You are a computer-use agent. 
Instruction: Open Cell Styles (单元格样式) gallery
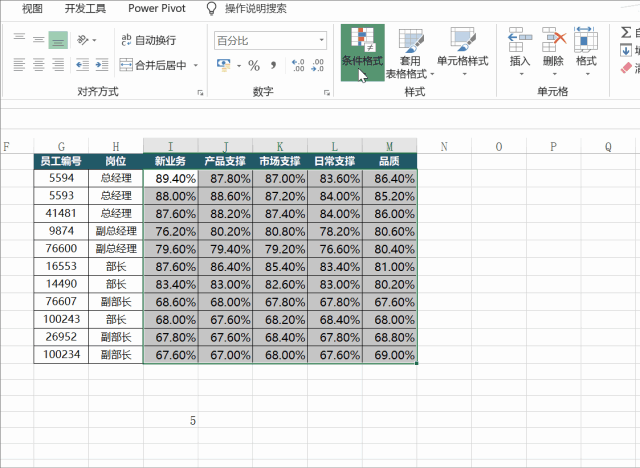point(462,50)
